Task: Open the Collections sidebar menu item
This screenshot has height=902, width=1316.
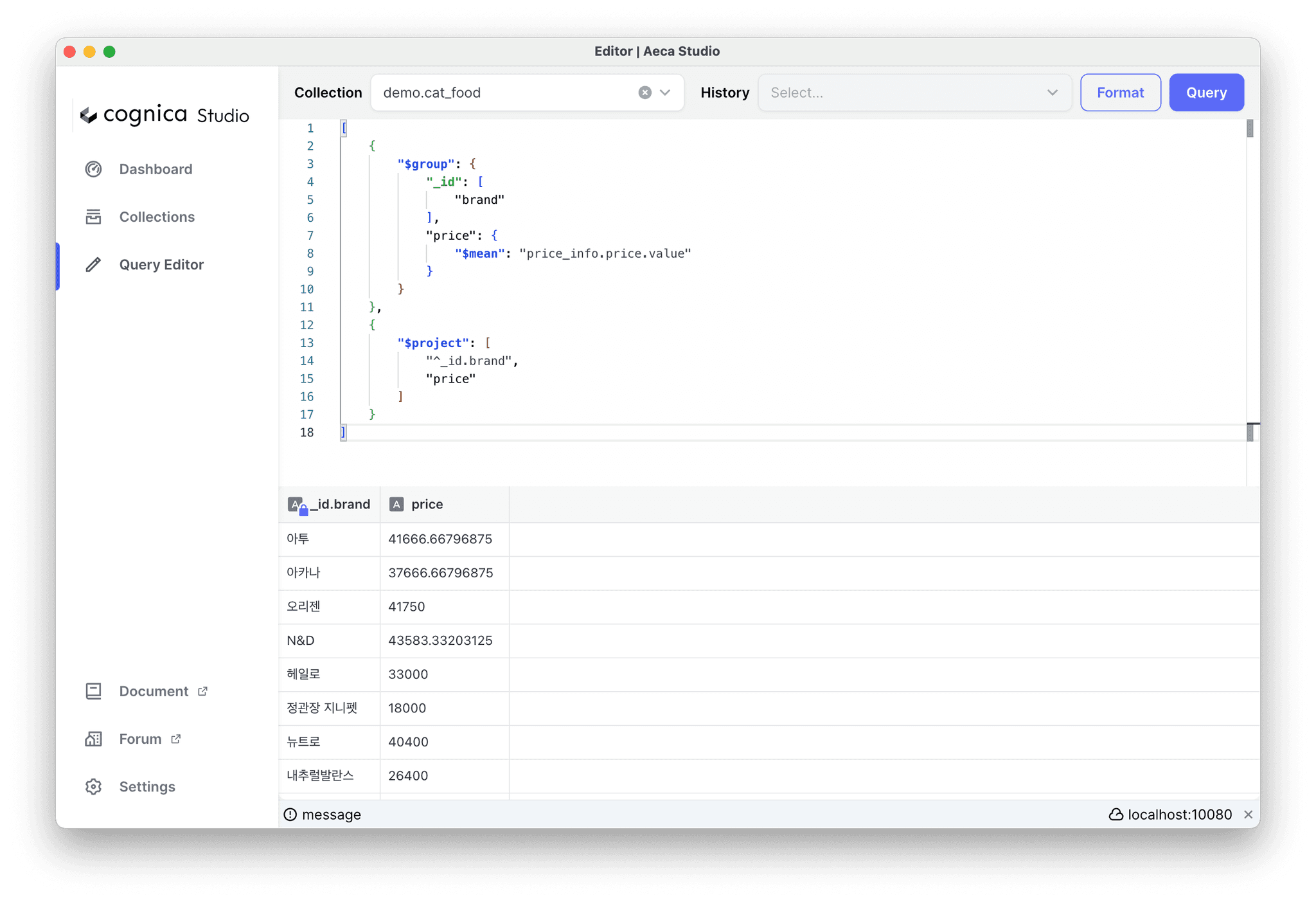Action: click(157, 217)
